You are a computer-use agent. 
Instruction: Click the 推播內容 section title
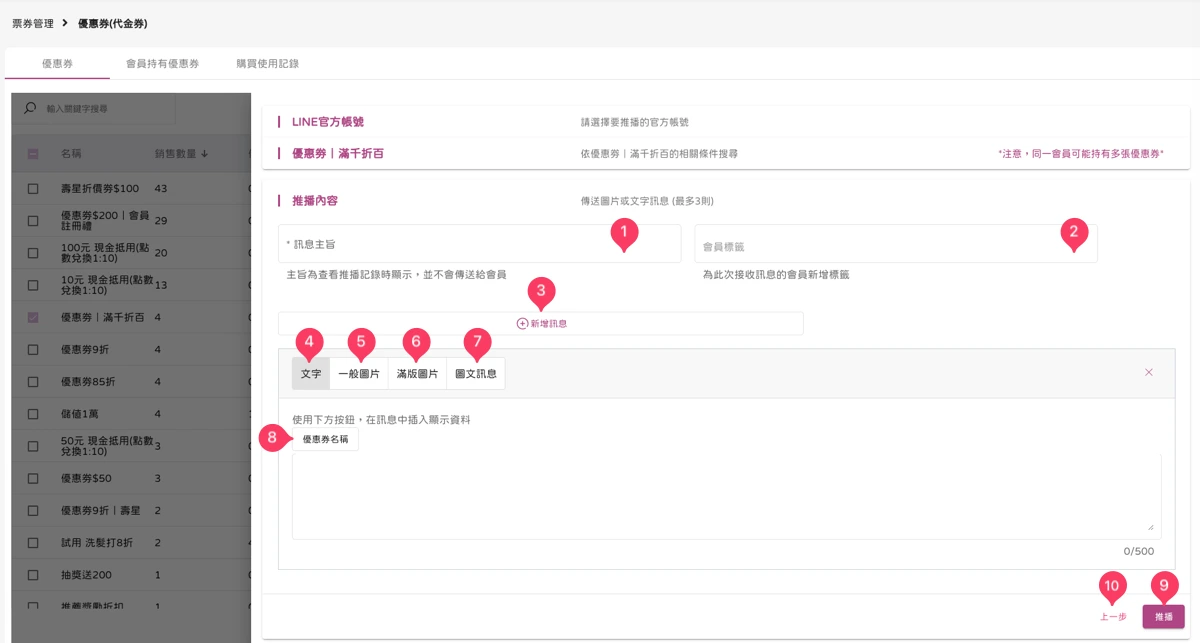315,200
